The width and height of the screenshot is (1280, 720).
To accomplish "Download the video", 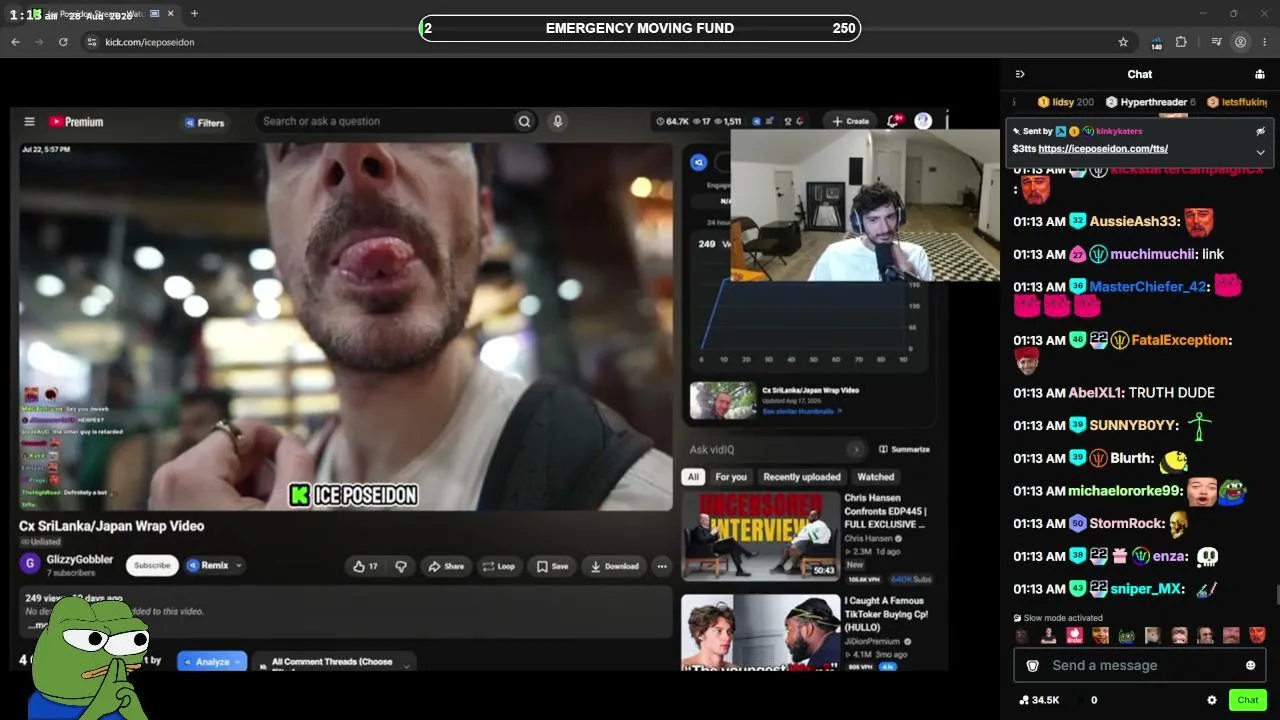I will click(614, 566).
